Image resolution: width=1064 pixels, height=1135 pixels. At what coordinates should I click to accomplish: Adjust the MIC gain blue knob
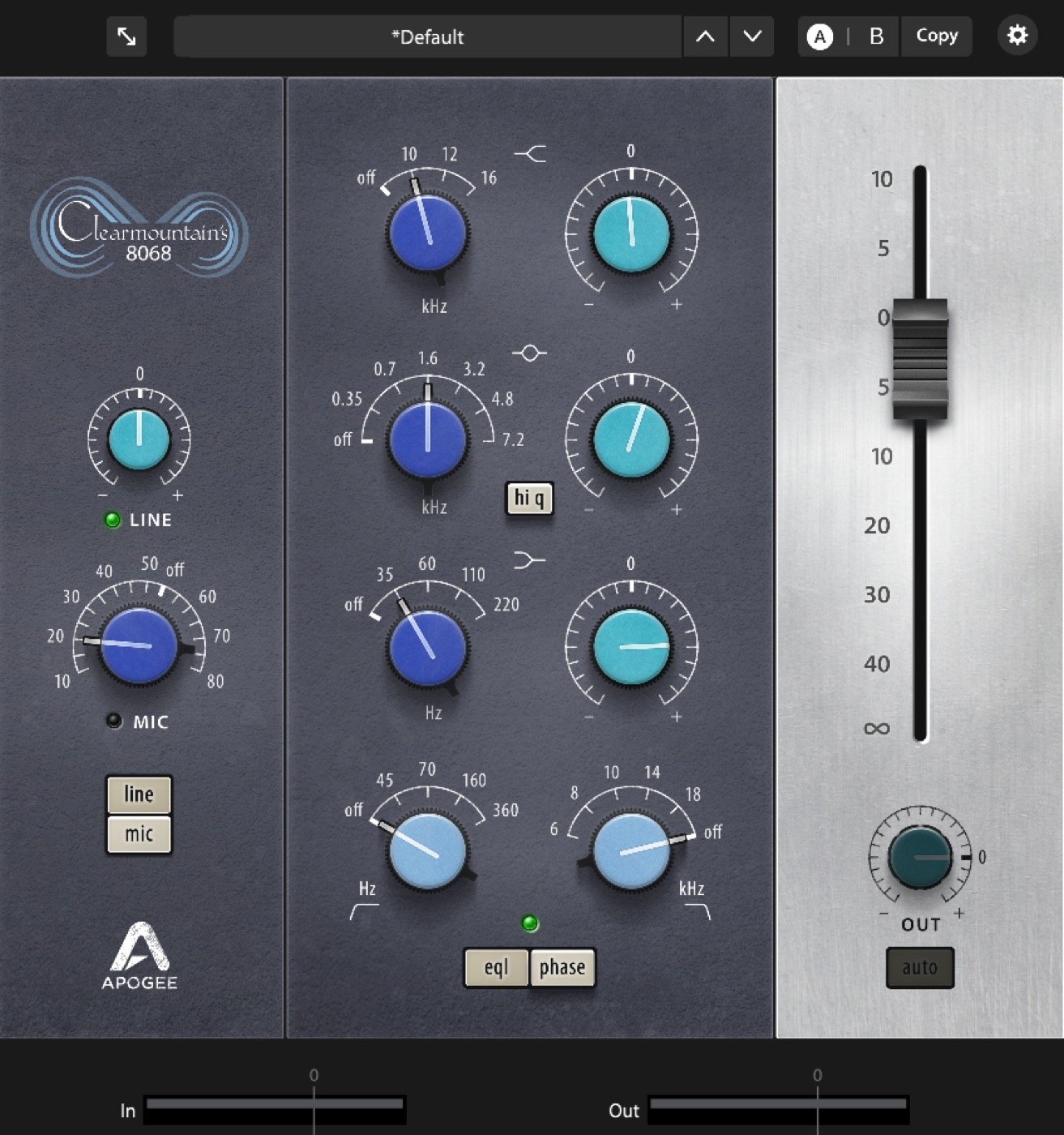point(139,646)
